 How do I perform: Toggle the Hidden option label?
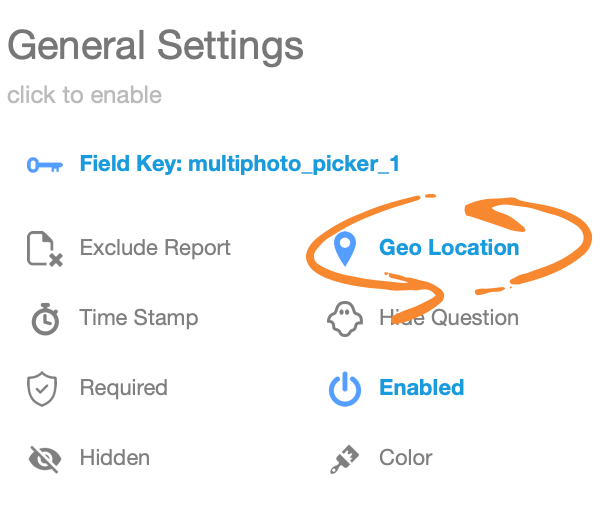[115, 459]
